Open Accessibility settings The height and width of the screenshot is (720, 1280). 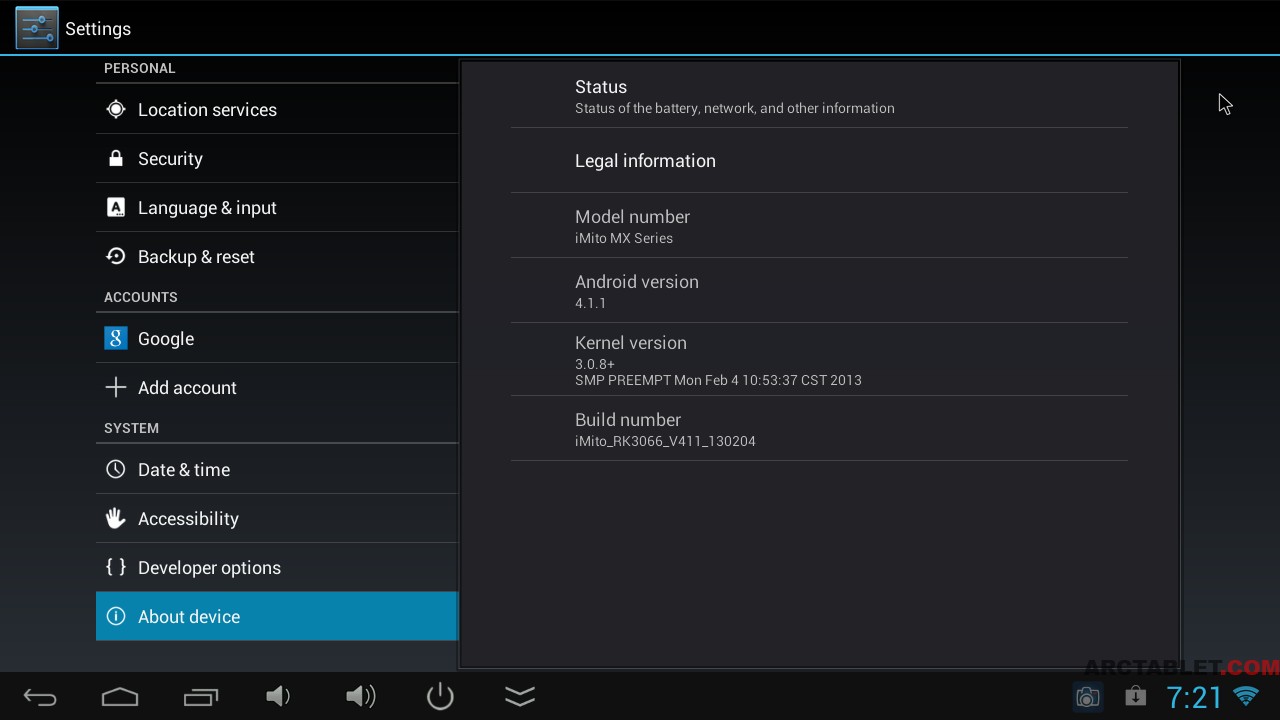click(x=277, y=518)
